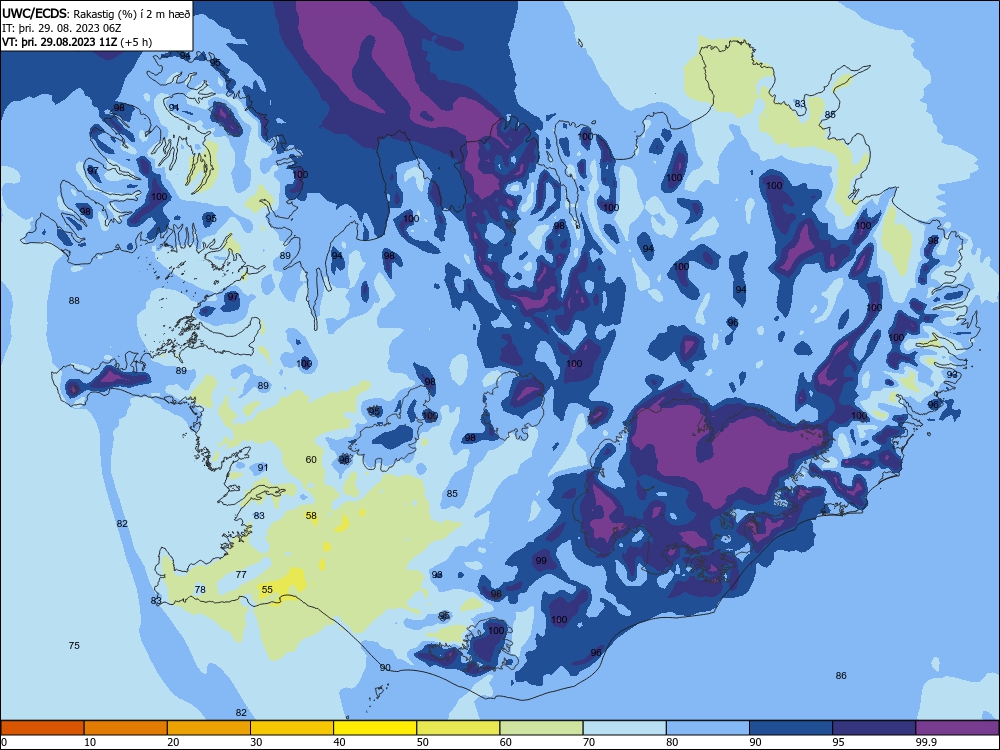Viewport: 1000px width, 750px height.
Task: Click the '80' tick label on the legend
Action: pyautogui.click(x=673, y=742)
